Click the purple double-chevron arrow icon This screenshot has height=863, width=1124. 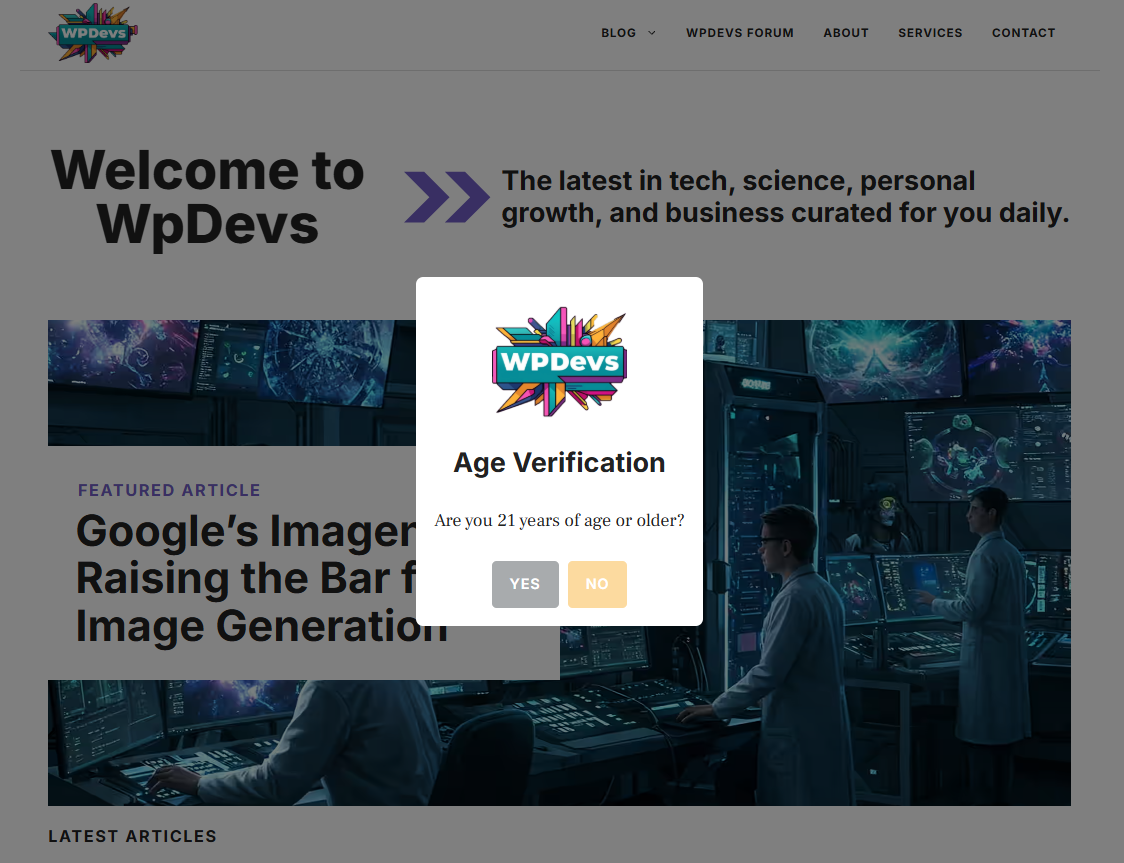pos(447,196)
